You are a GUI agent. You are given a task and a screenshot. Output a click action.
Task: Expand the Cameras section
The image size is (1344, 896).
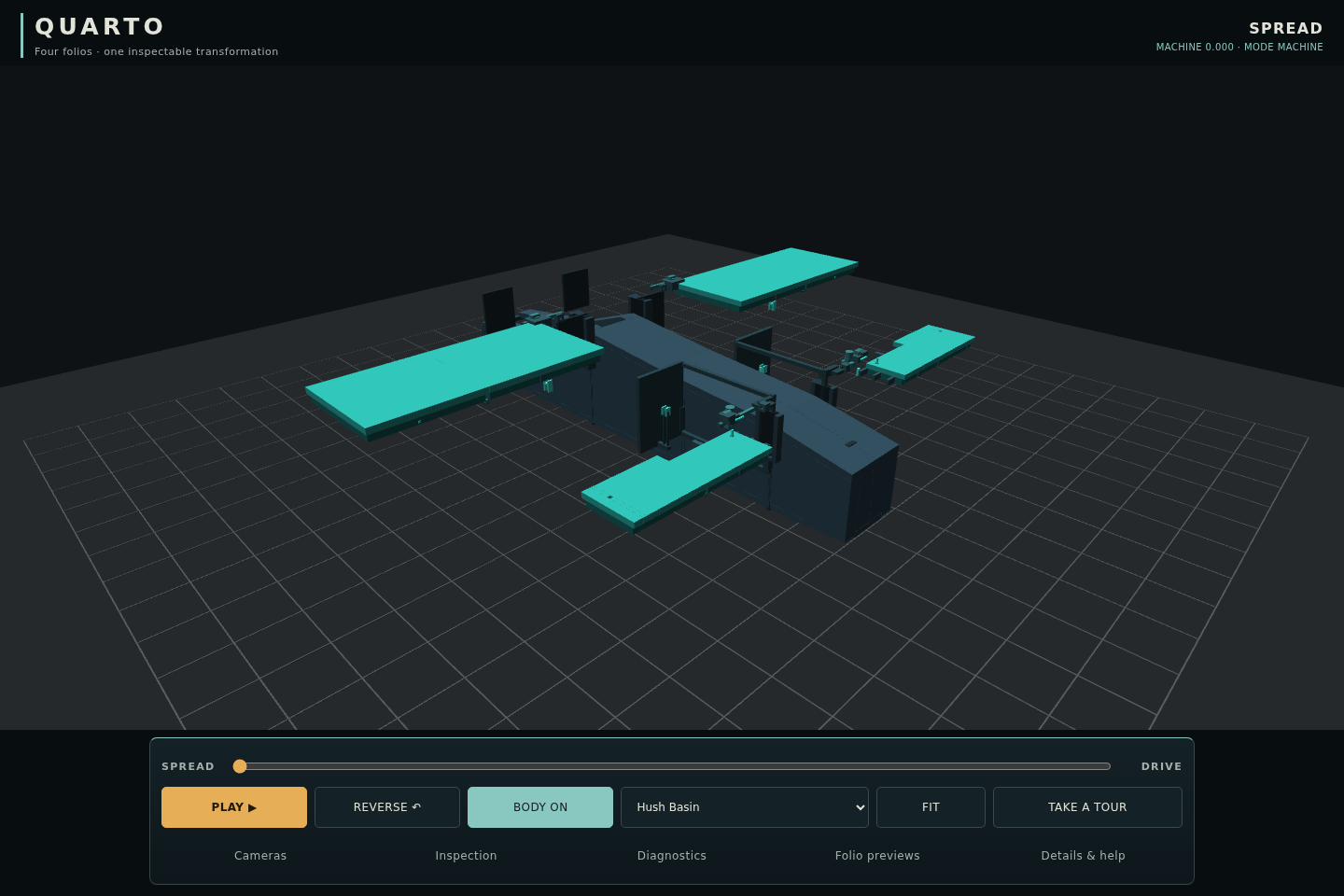click(260, 856)
